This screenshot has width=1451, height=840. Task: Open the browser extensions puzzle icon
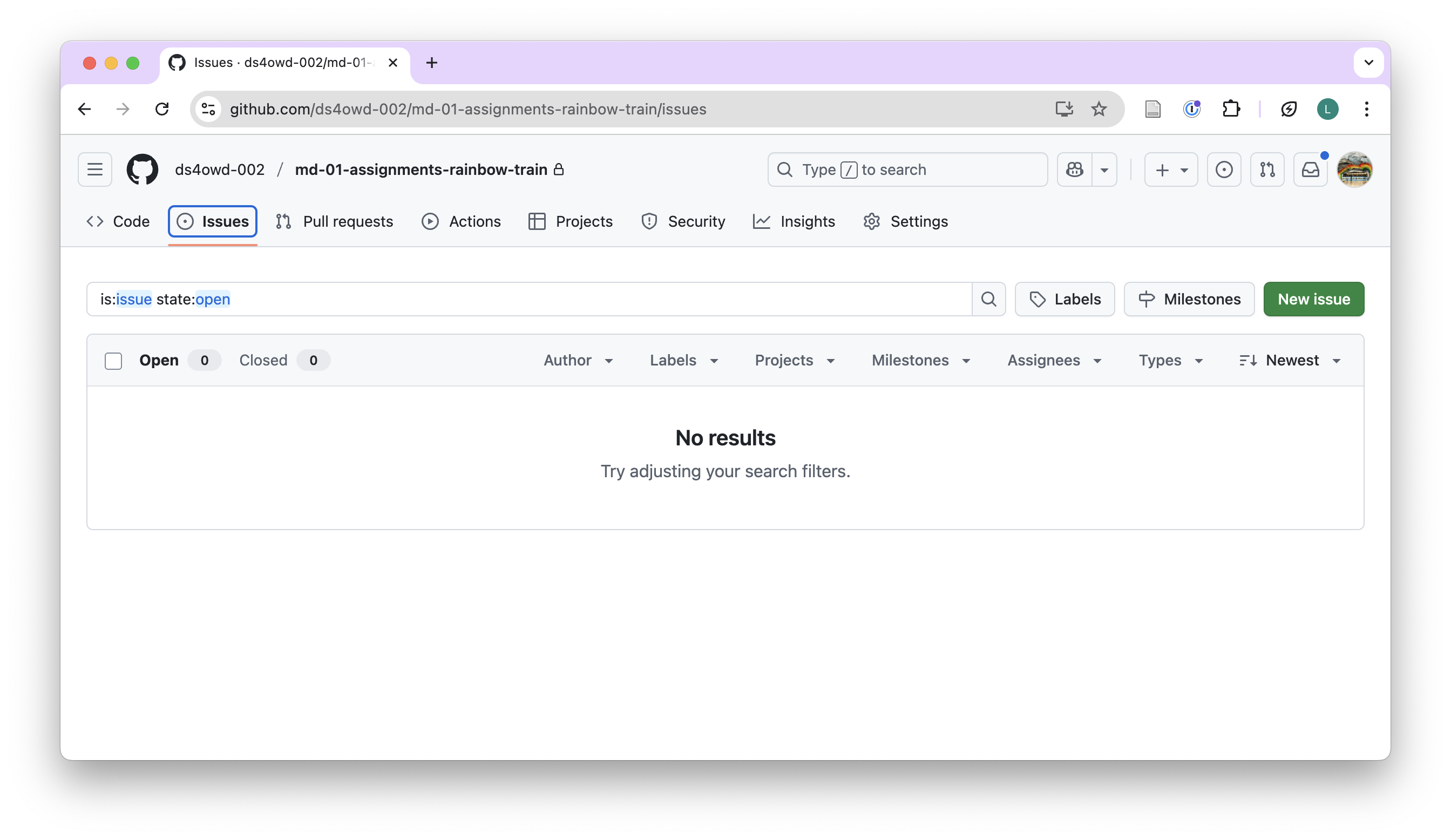[x=1230, y=109]
